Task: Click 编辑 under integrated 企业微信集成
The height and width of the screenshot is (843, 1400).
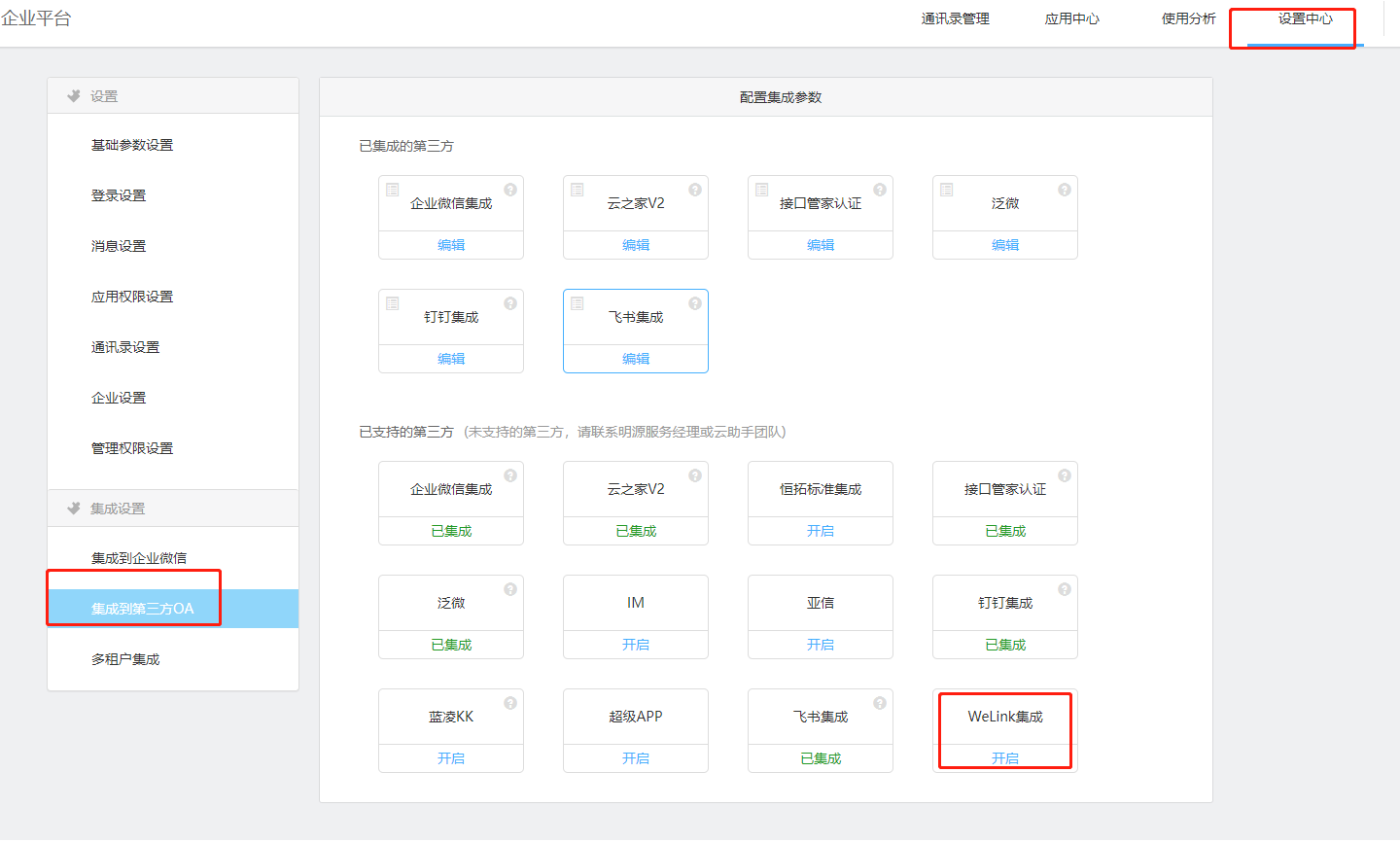Action: pyautogui.click(x=451, y=245)
